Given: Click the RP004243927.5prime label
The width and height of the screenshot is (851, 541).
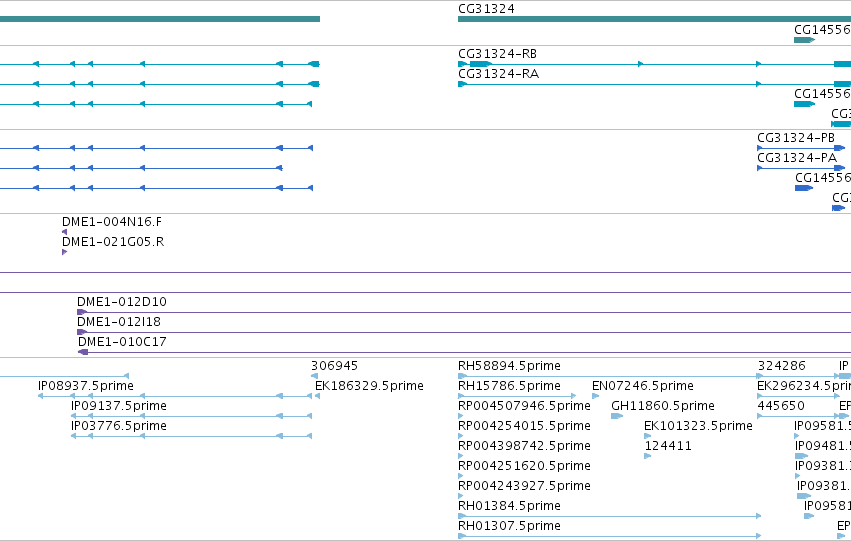Looking at the screenshot, I should [x=524, y=486].
